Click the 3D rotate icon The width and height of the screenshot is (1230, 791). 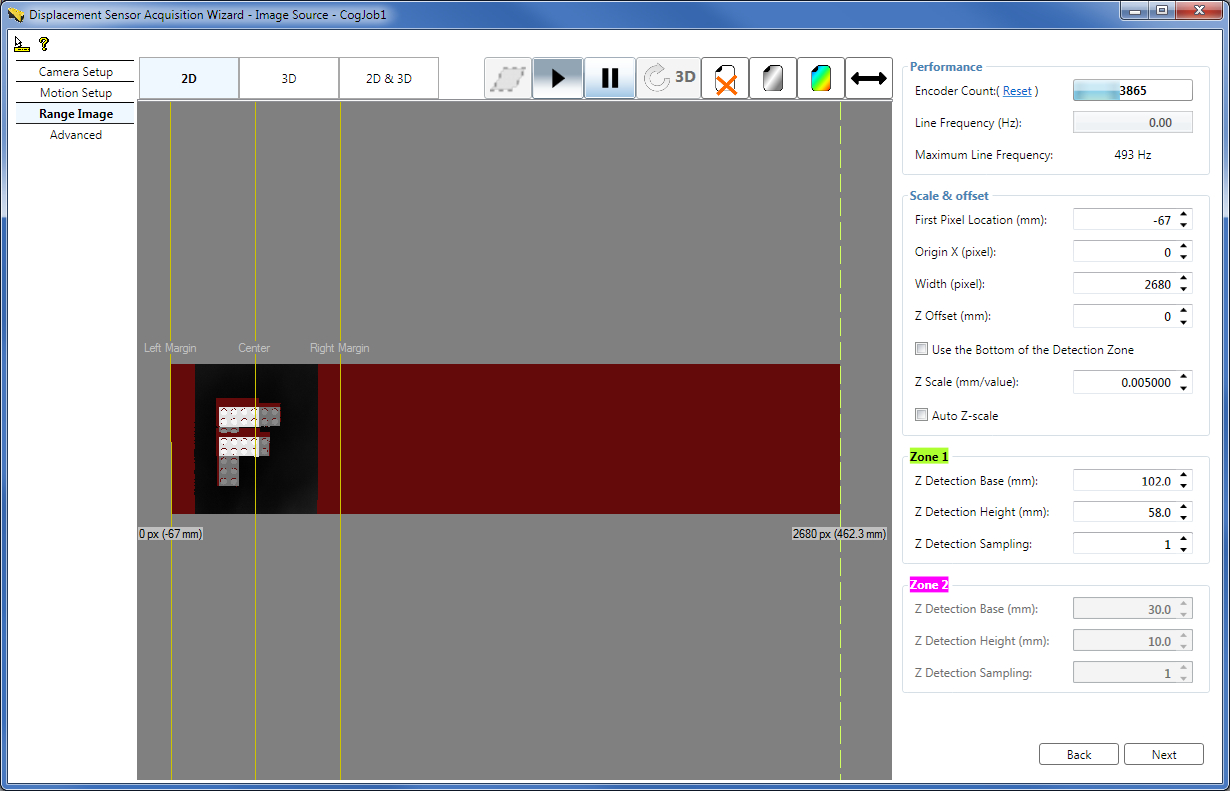click(x=669, y=77)
